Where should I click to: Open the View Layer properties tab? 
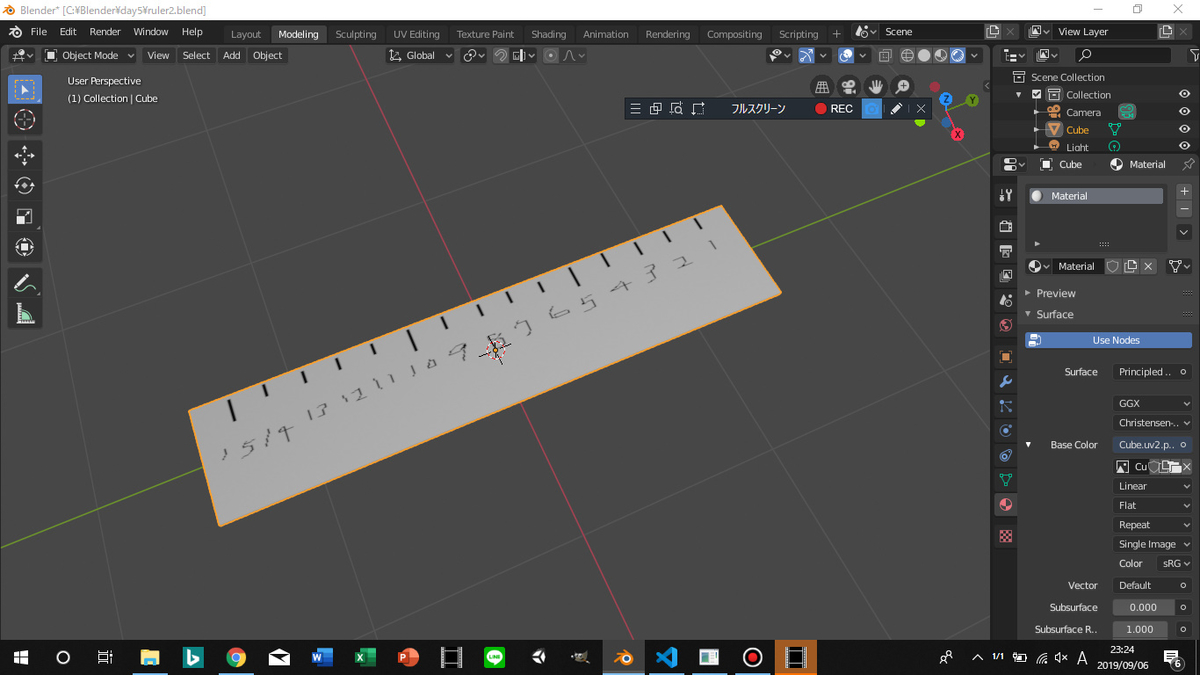click(1006, 276)
